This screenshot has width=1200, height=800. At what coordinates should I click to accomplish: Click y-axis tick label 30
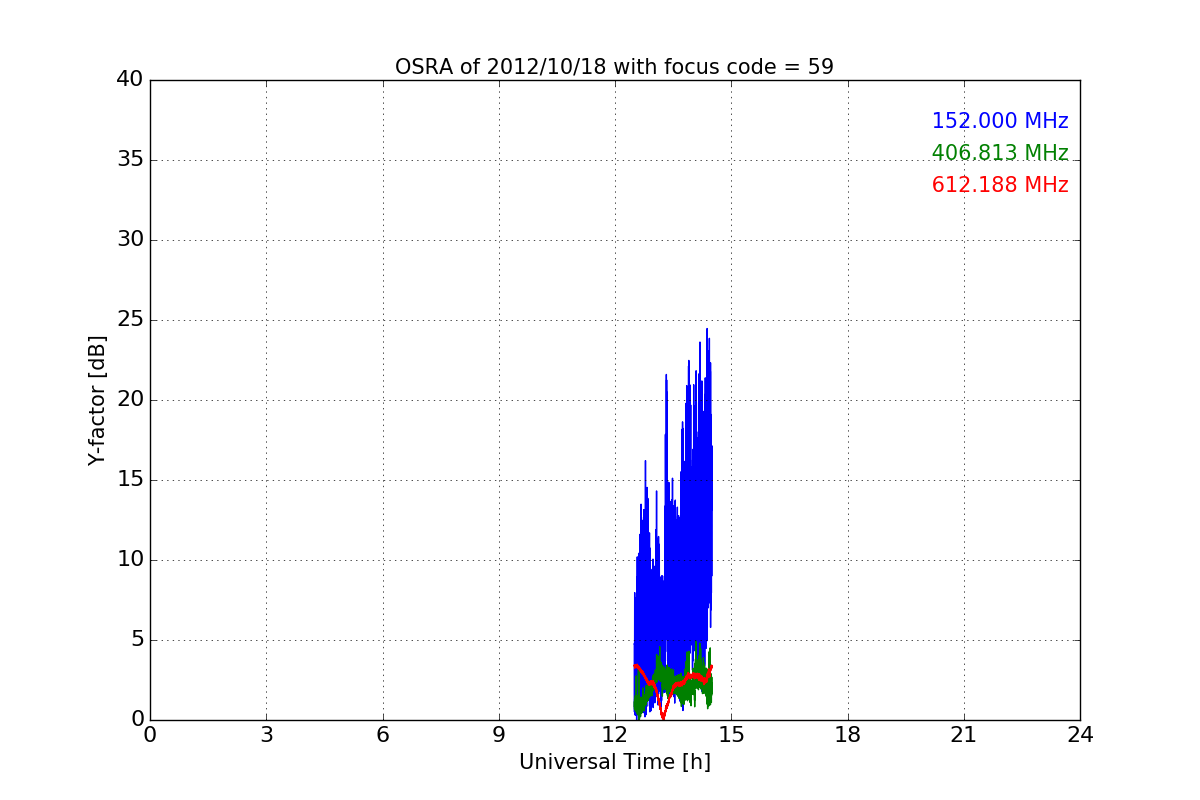130,240
